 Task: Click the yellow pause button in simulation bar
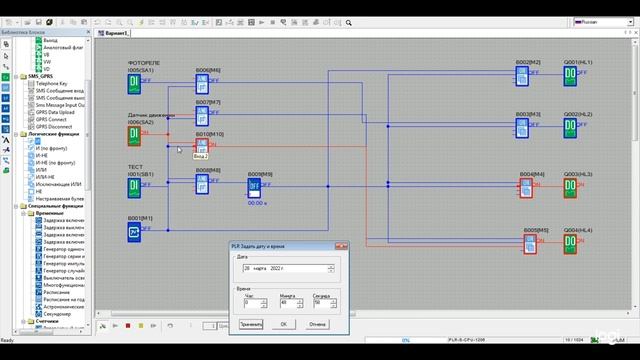point(141,326)
